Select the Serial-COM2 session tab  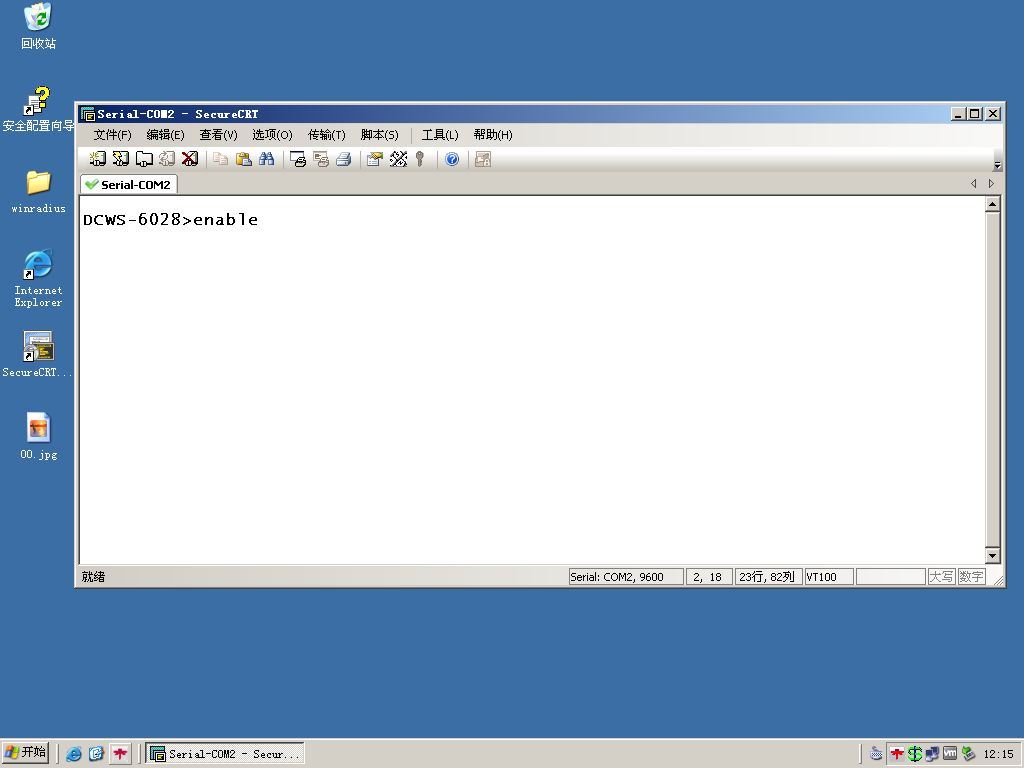tap(129, 185)
